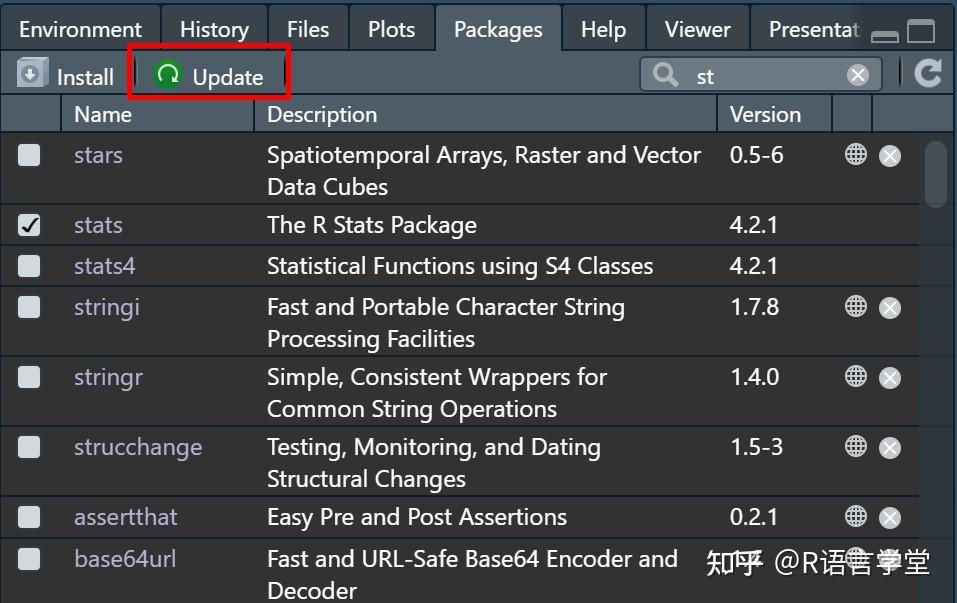Clear the package search field

pos(858,74)
